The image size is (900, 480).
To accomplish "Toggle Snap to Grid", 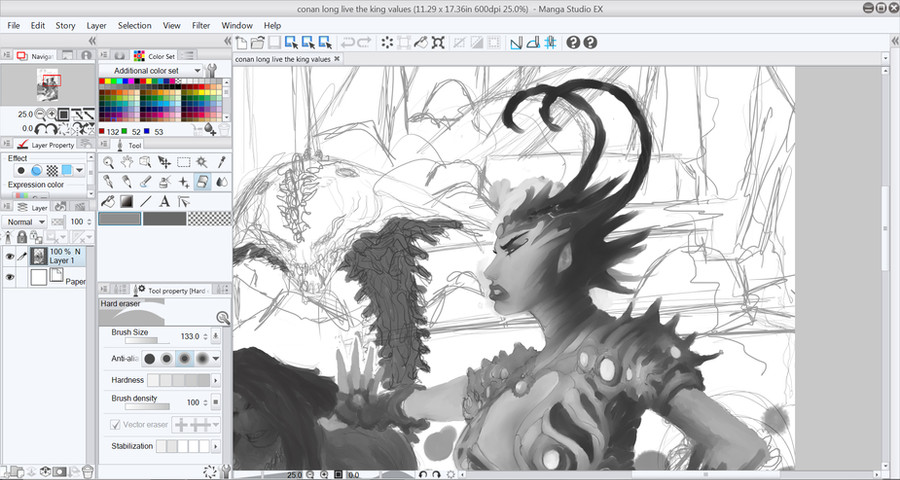I will (x=550, y=42).
